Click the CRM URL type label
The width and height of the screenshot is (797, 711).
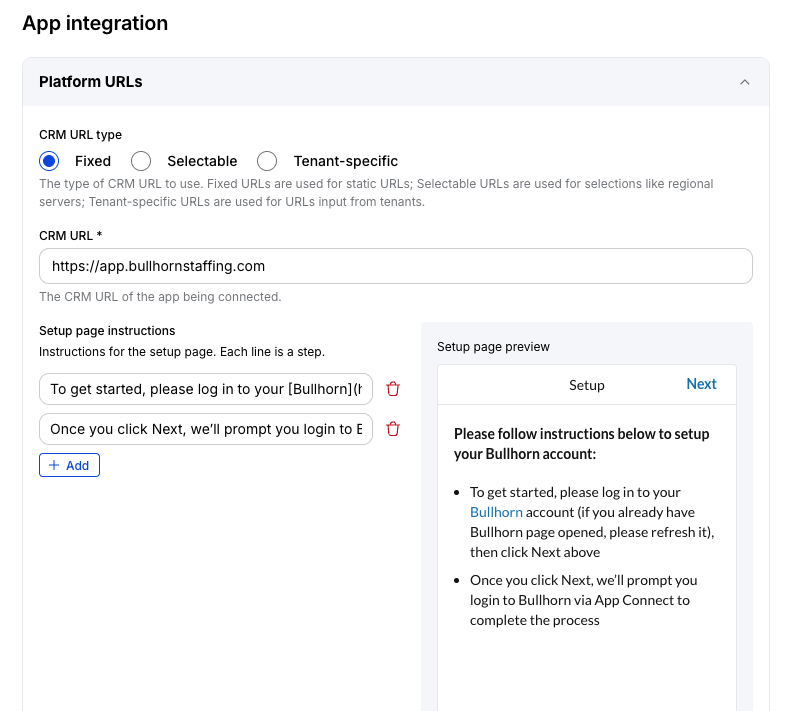81,134
